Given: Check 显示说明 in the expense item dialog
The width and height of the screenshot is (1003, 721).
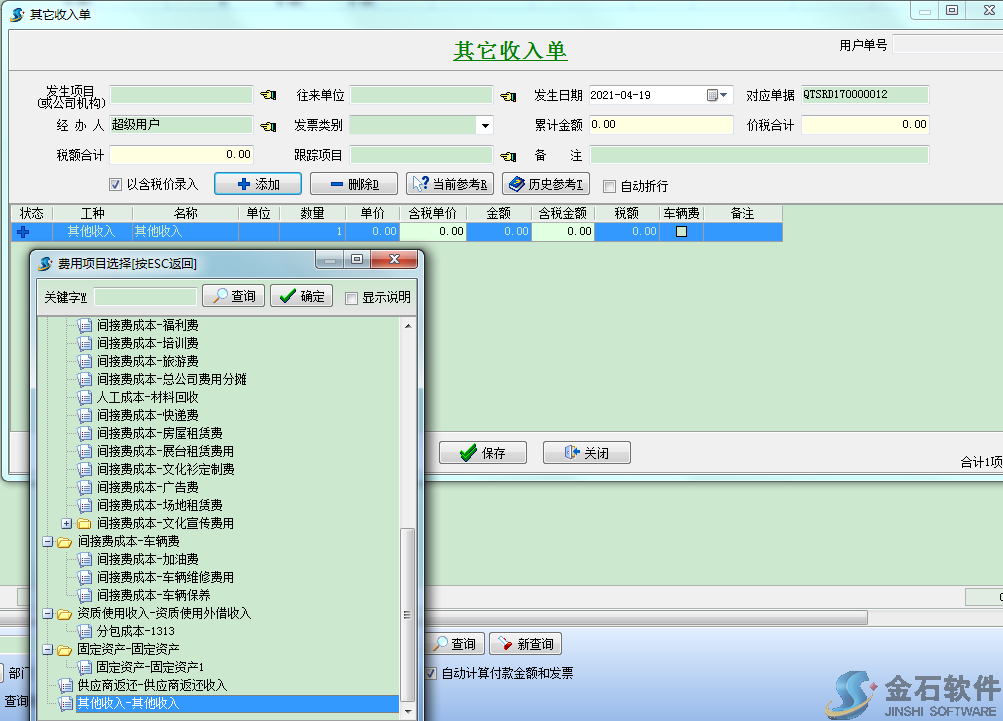Looking at the screenshot, I should (x=351, y=296).
